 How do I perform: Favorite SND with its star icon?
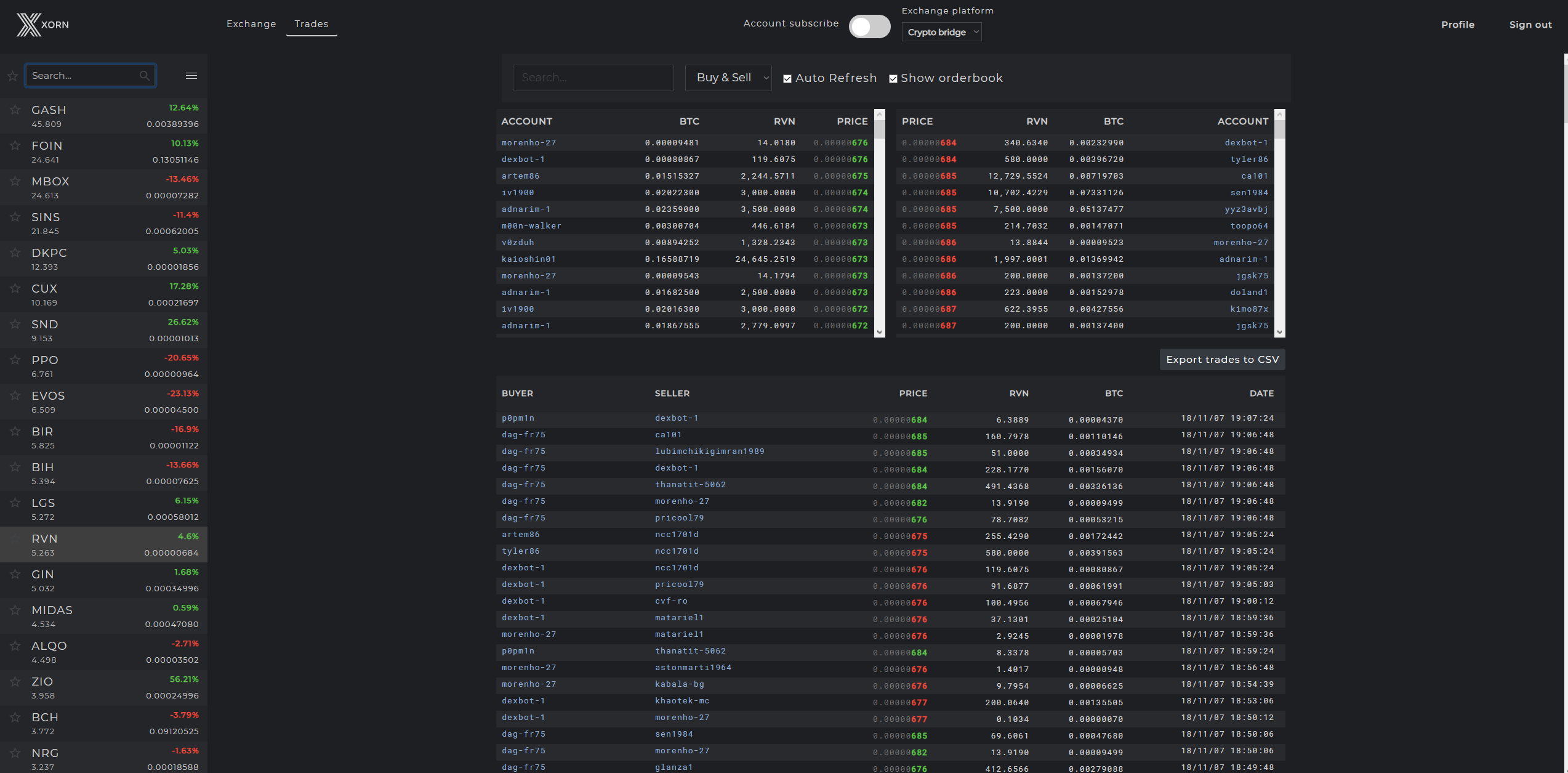click(15, 324)
